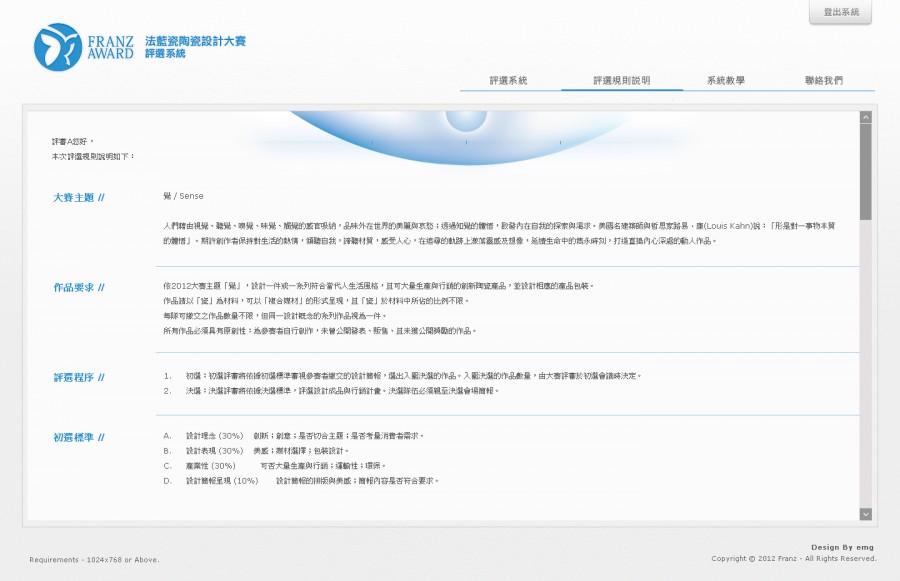This screenshot has width=900, height=581.
Task: Click the scrollbar down arrow
Action: (x=865, y=513)
